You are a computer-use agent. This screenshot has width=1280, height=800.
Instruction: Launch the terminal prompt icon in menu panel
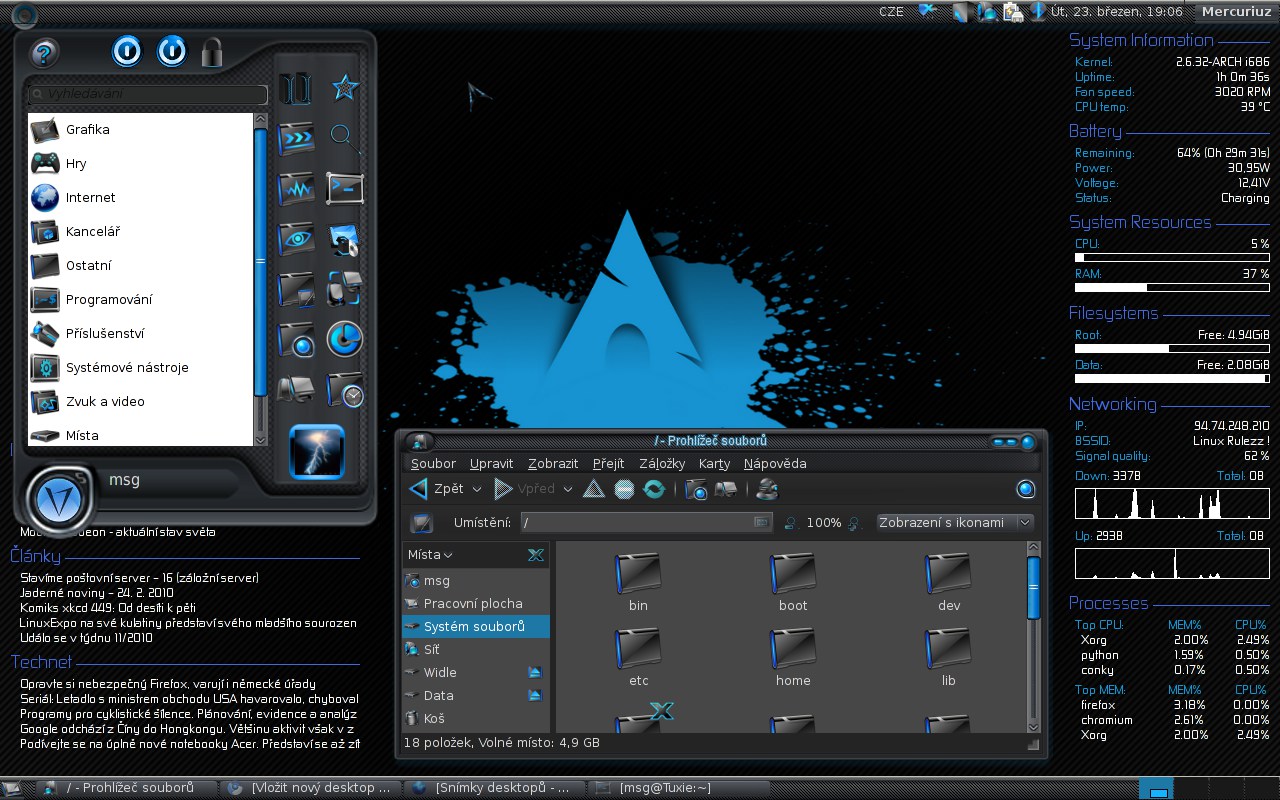345,188
